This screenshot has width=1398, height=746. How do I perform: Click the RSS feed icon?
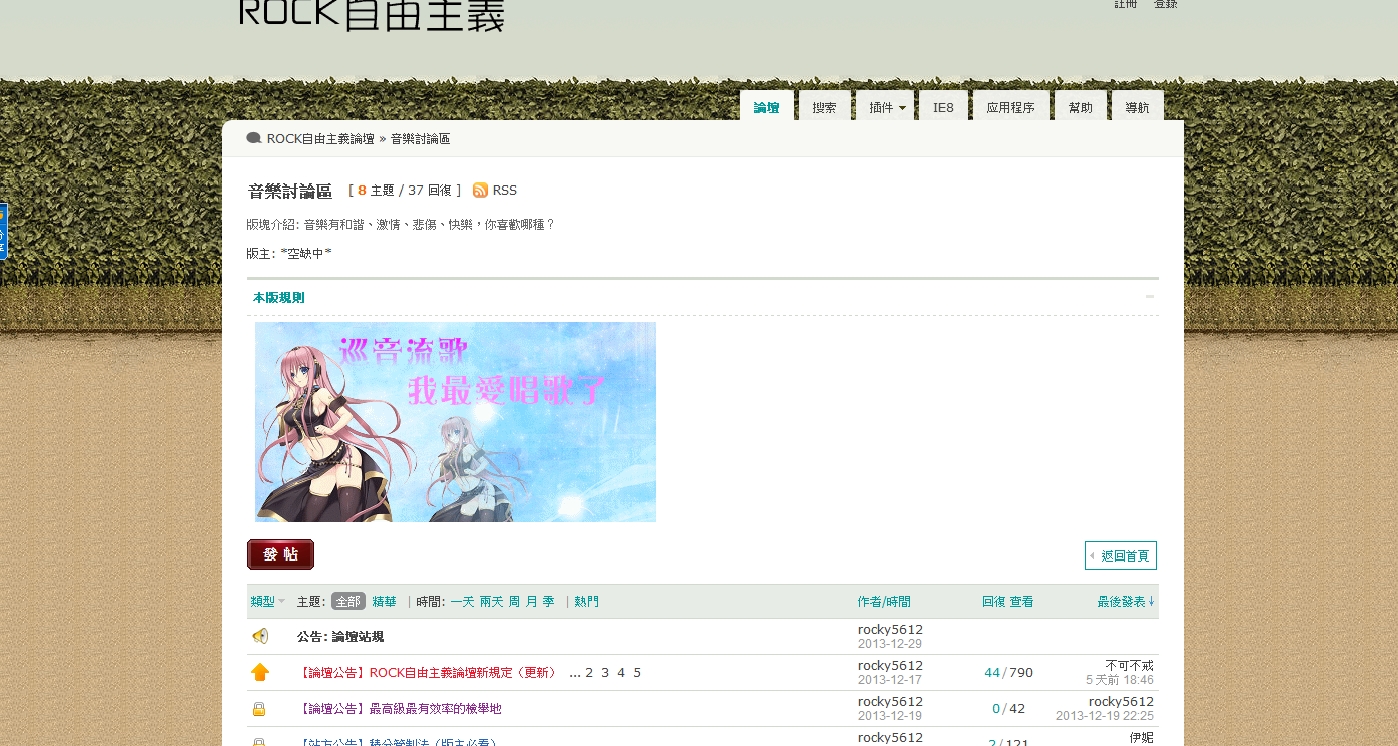[480, 190]
